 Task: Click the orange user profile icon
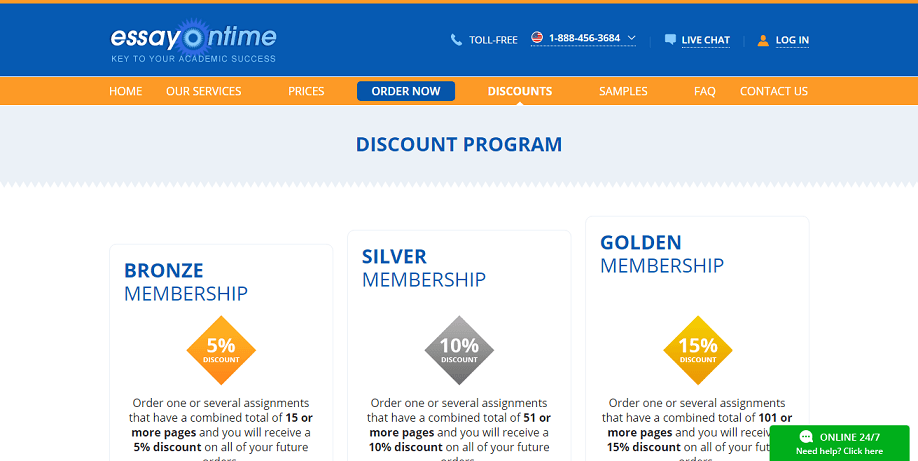pos(763,40)
